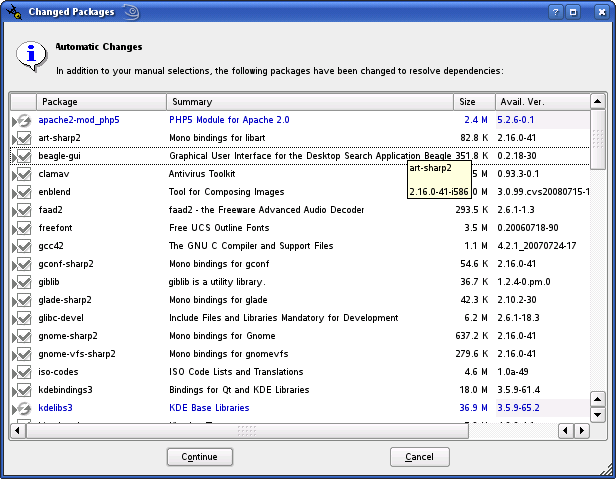Click the horizontal scrollbar right arrow

[x=582, y=431]
